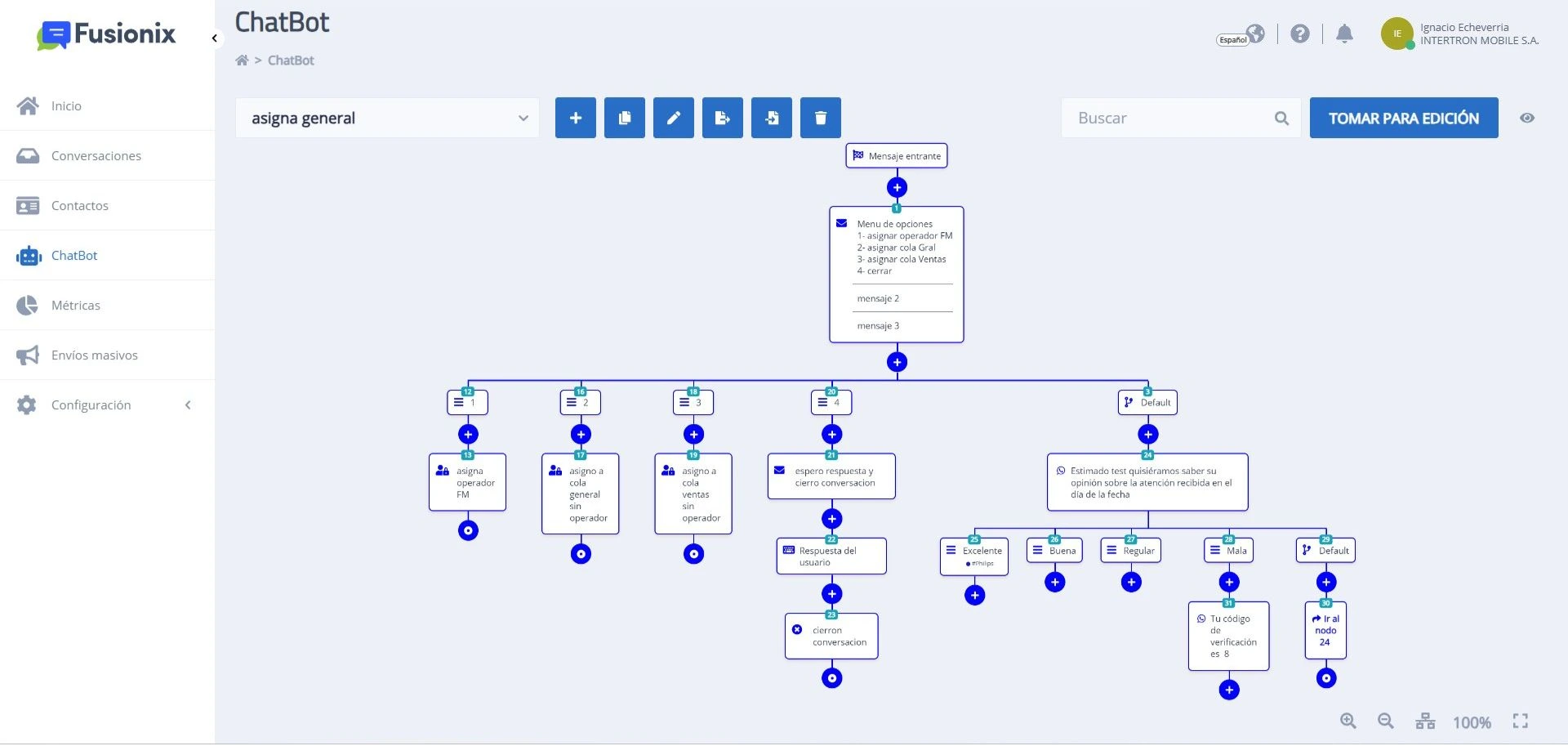This screenshot has height=746, width=1568.
Task: Click the ChatBot breadcrumb link
Action: pos(291,60)
